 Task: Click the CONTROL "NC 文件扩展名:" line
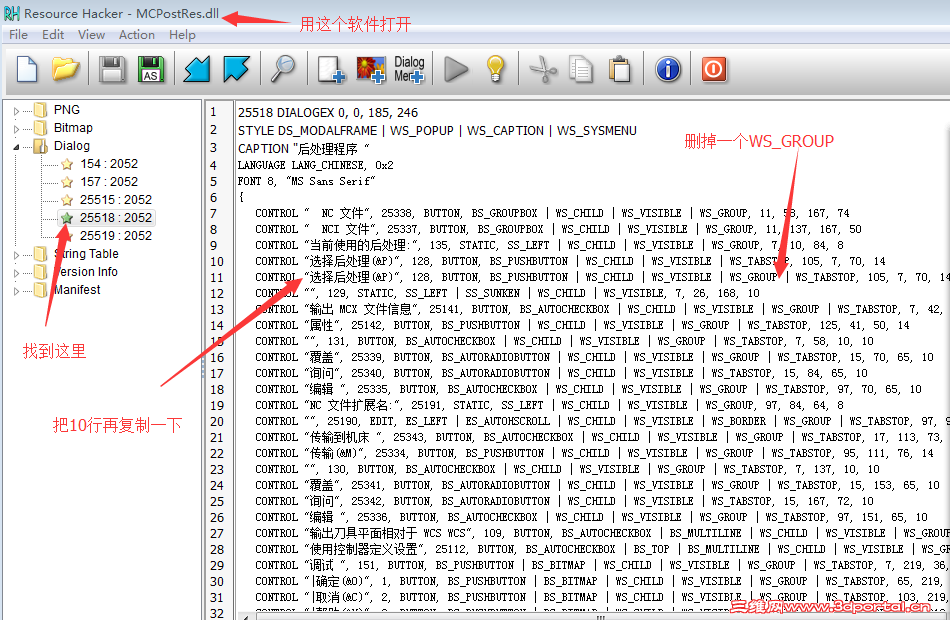click(549, 405)
